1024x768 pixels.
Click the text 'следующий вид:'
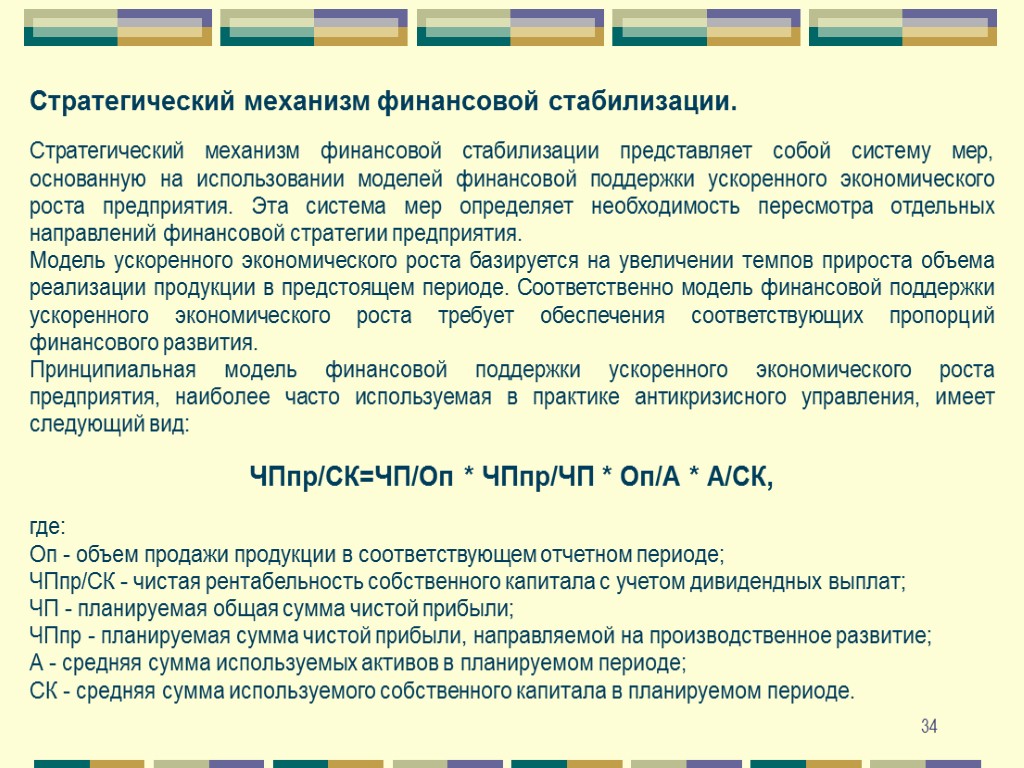point(109,424)
